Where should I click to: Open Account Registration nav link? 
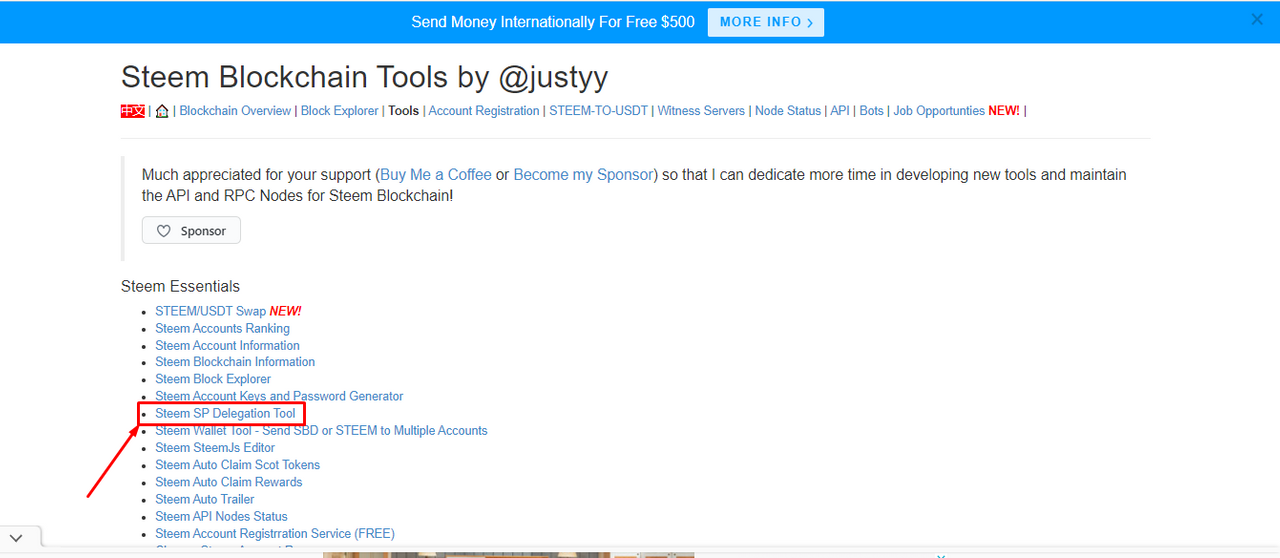[484, 111]
